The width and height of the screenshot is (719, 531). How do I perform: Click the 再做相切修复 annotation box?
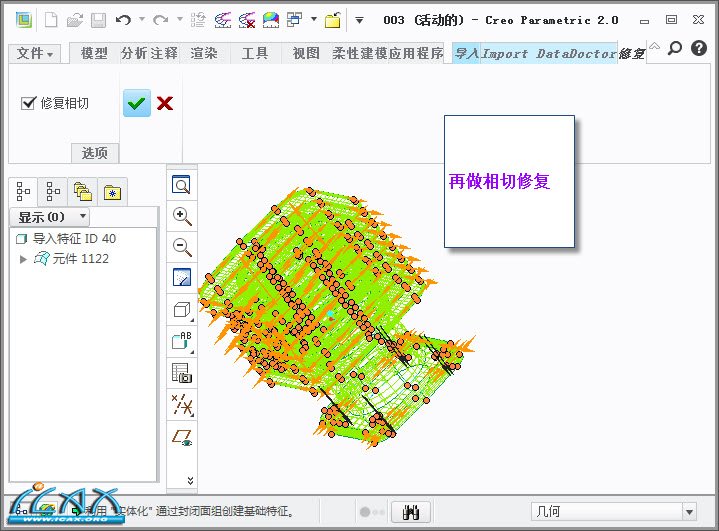(x=509, y=182)
